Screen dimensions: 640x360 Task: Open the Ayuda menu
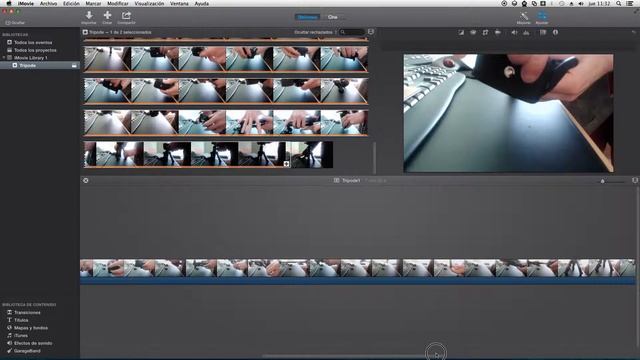202,3
